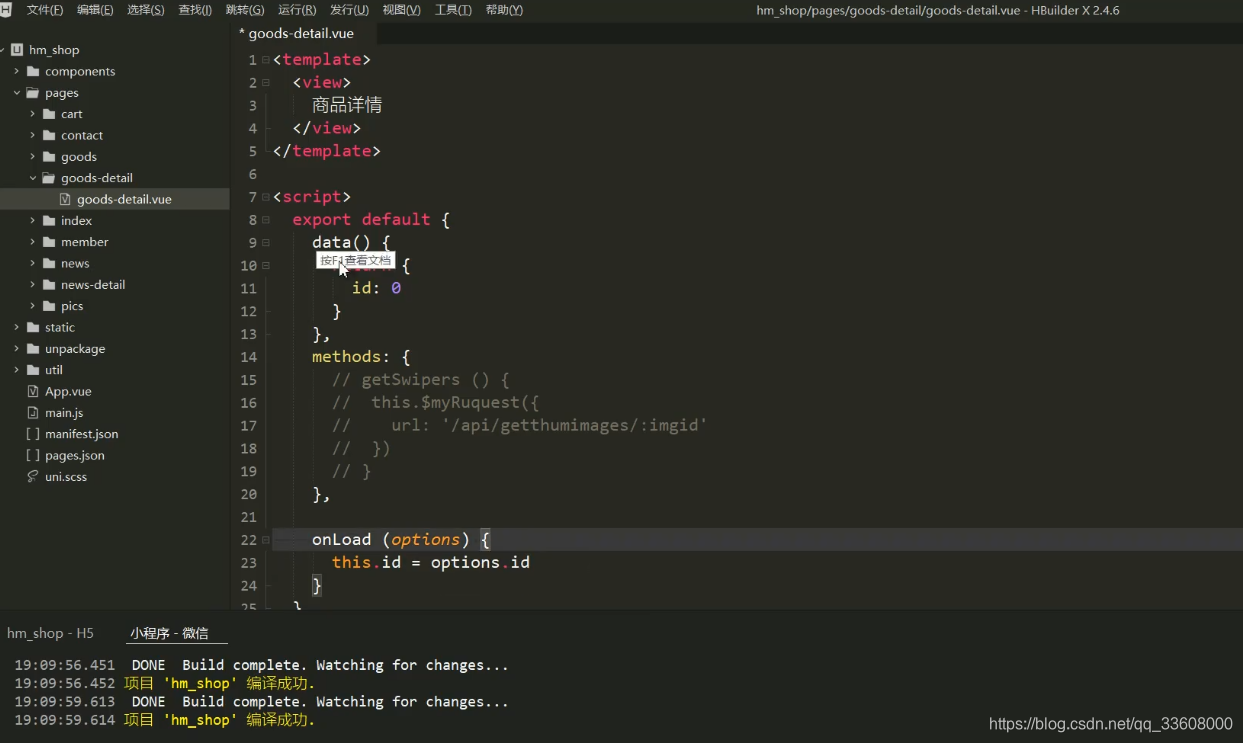The image size is (1243, 743).
Task: Click the news-detail folder icon
Action: coord(49,285)
